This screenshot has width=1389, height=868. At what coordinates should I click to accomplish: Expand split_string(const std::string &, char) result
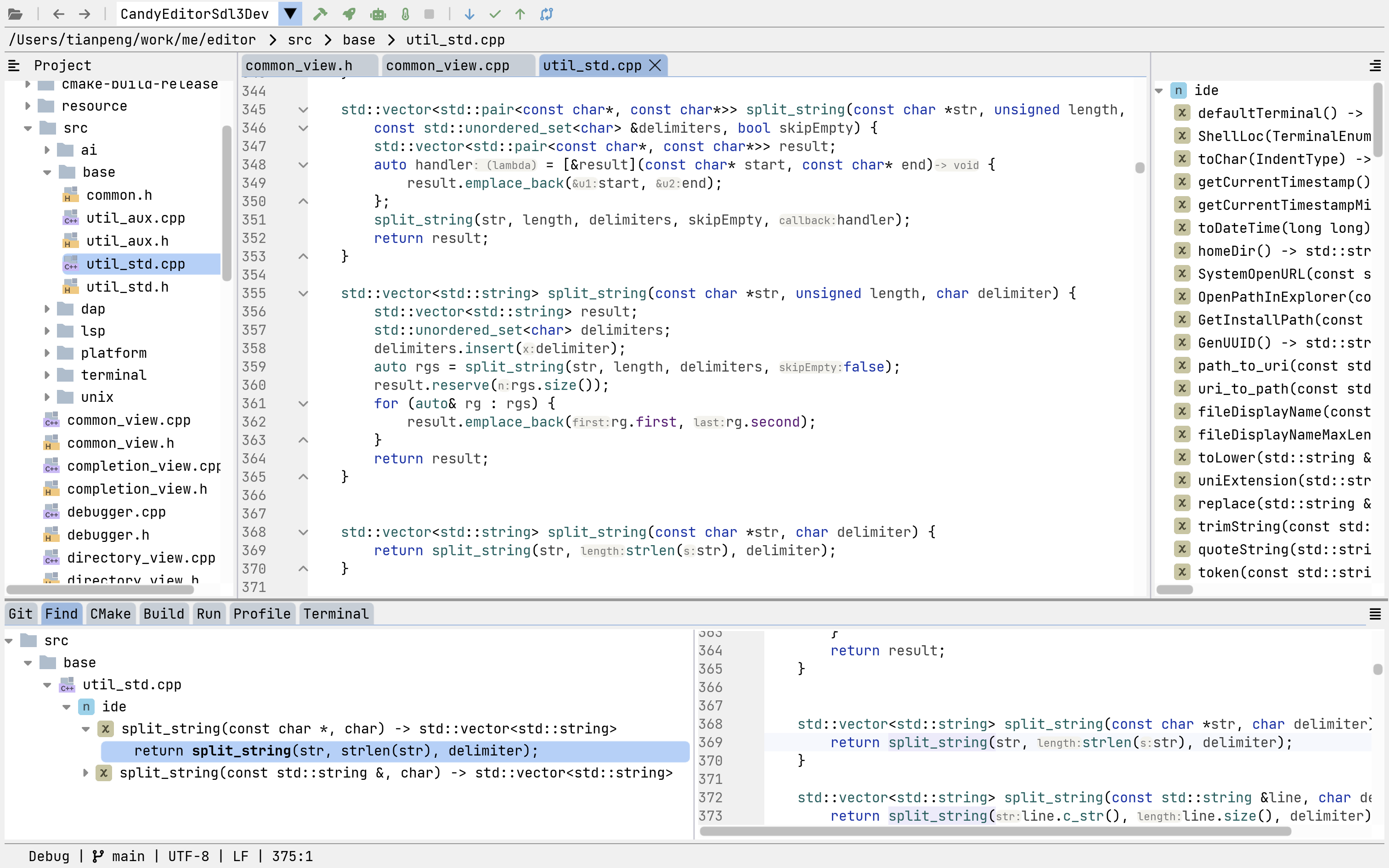pos(85,772)
